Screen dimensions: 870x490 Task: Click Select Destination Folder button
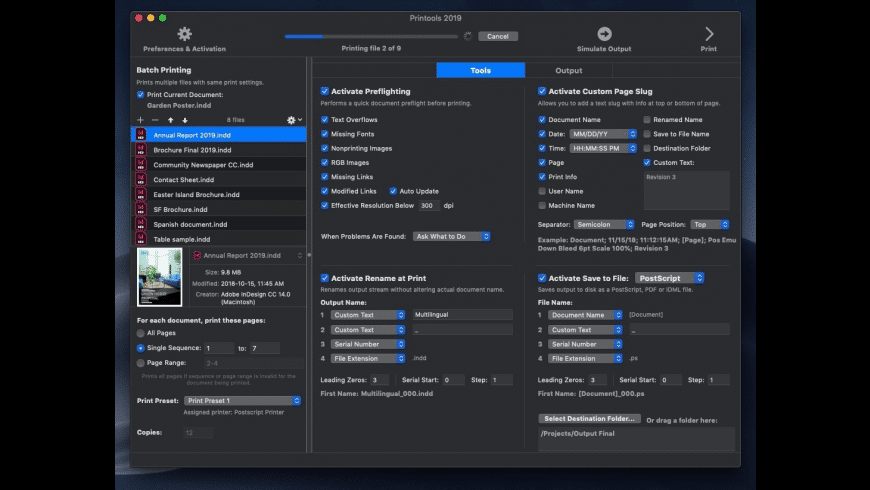click(x=589, y=418)
